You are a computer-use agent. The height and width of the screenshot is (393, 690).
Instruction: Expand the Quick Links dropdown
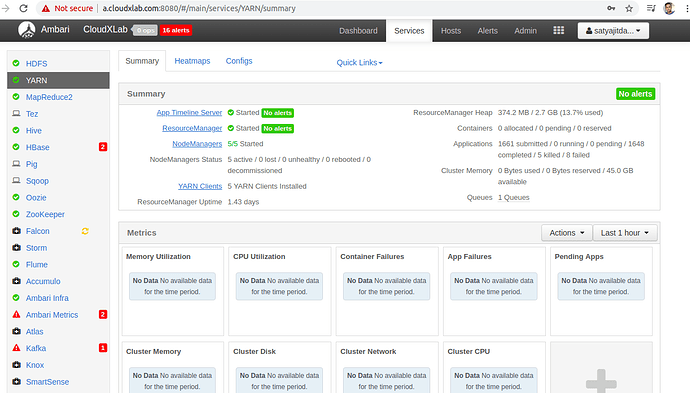coord(359,62)
